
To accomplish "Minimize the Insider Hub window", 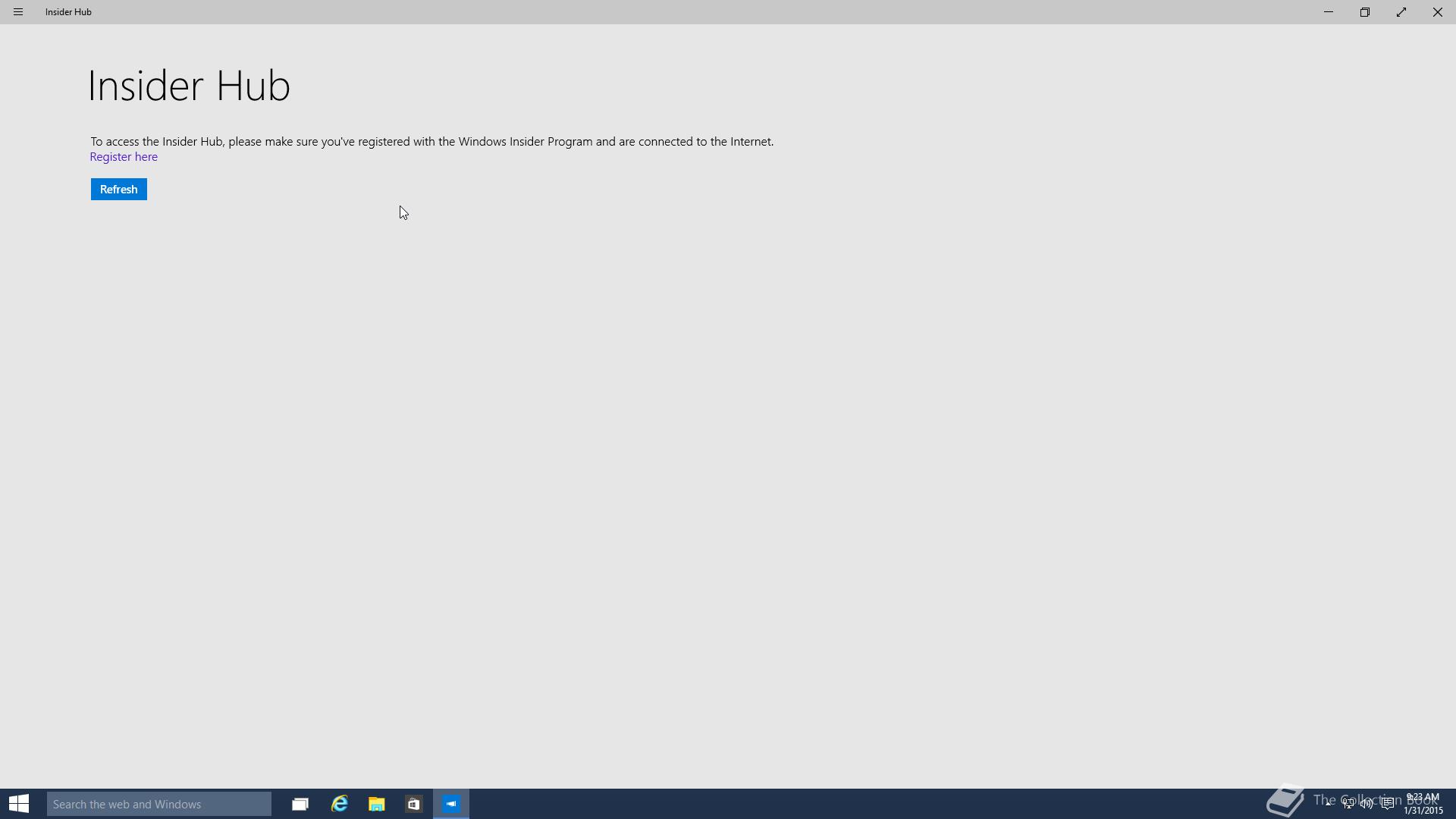I will 1329,12.
